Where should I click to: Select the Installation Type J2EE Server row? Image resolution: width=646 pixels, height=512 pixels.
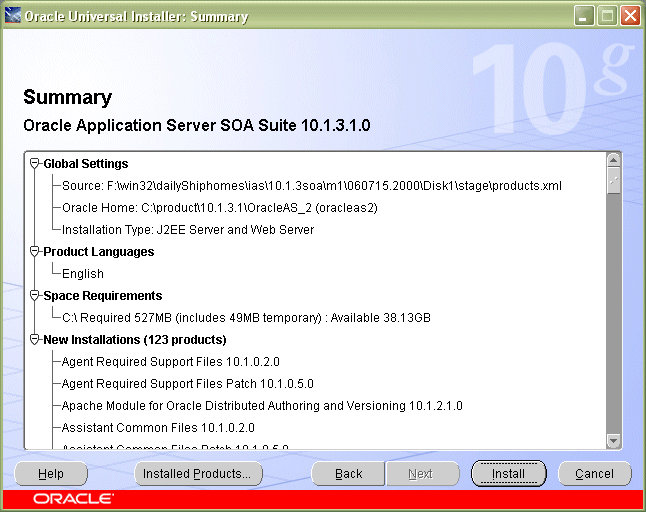[188, 229]
